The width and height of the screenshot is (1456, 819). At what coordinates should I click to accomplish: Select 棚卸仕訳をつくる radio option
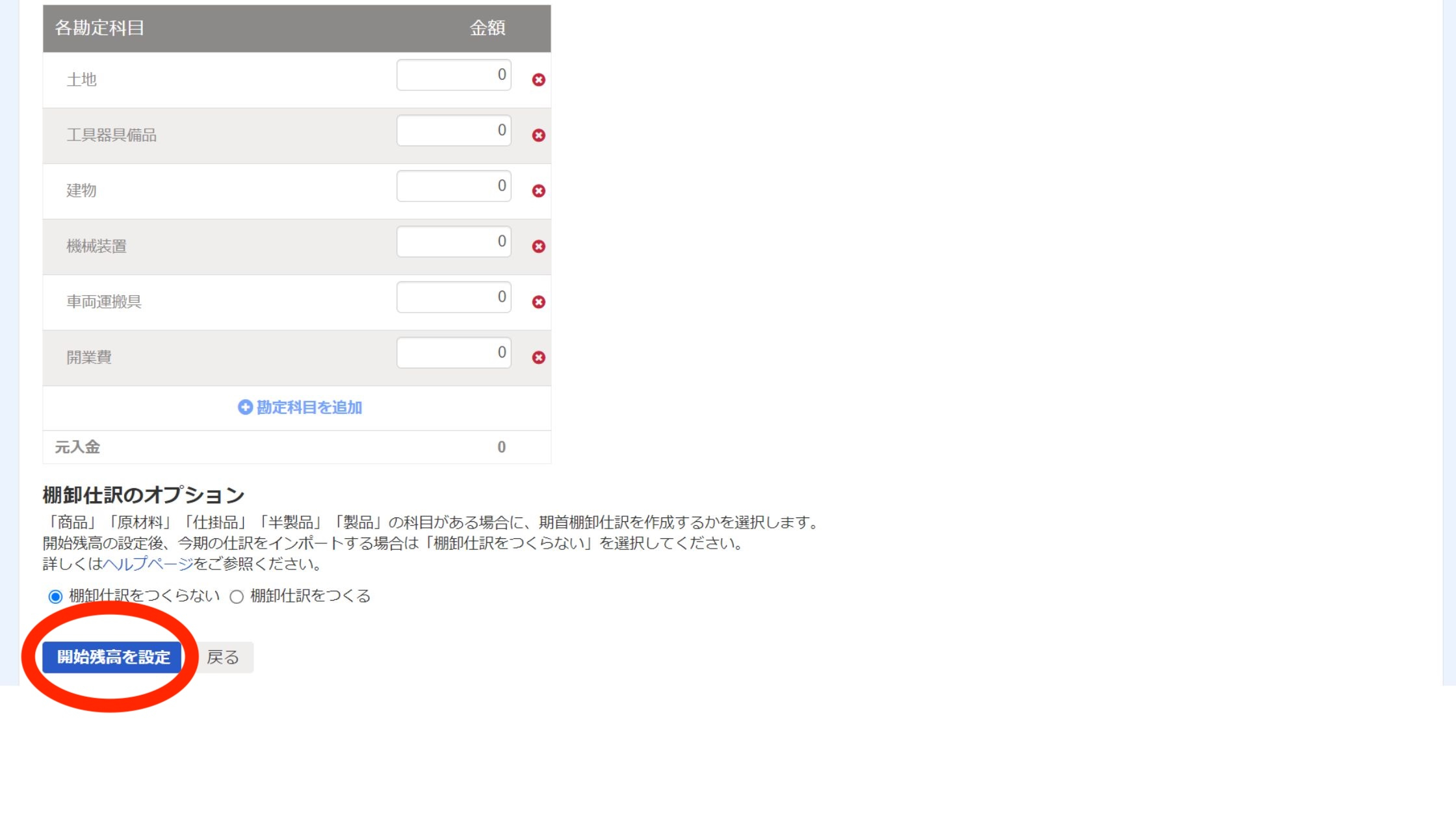(x=237, y=596)
